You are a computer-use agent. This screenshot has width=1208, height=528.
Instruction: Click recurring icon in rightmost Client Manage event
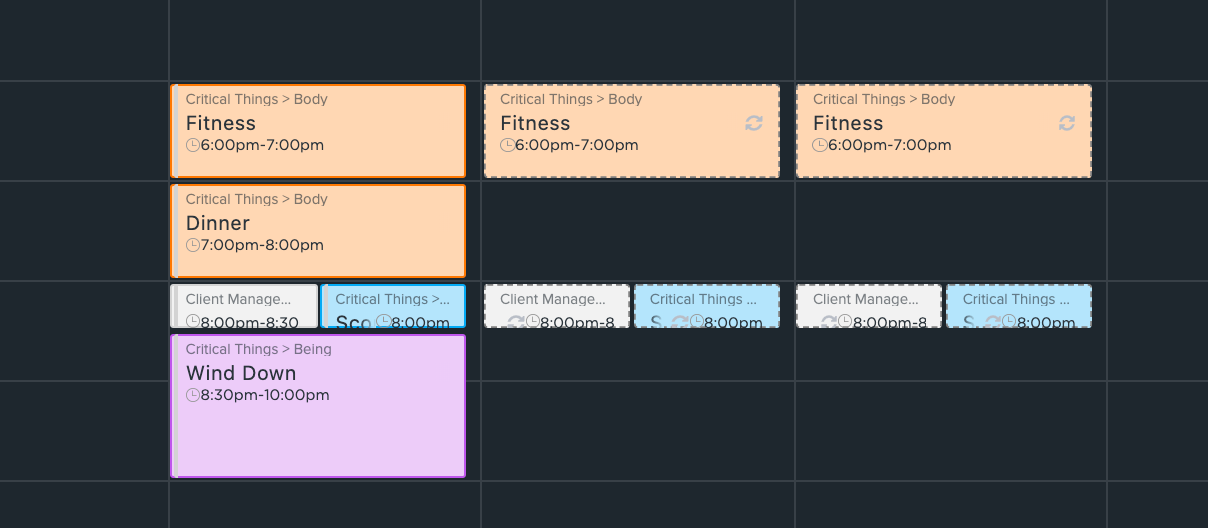tap(829, 322)
